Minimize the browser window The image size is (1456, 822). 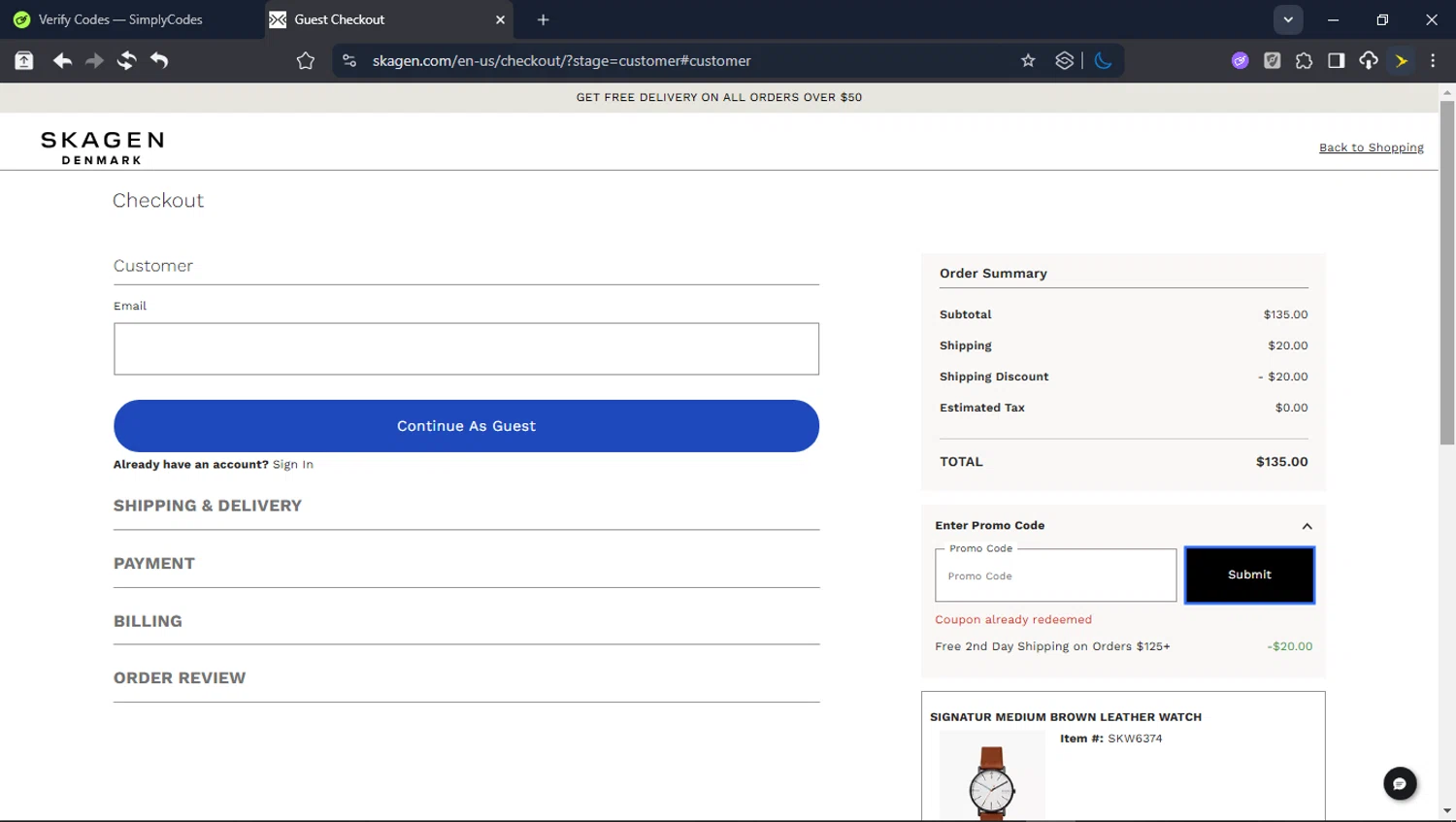click(x=1333, y=19)
